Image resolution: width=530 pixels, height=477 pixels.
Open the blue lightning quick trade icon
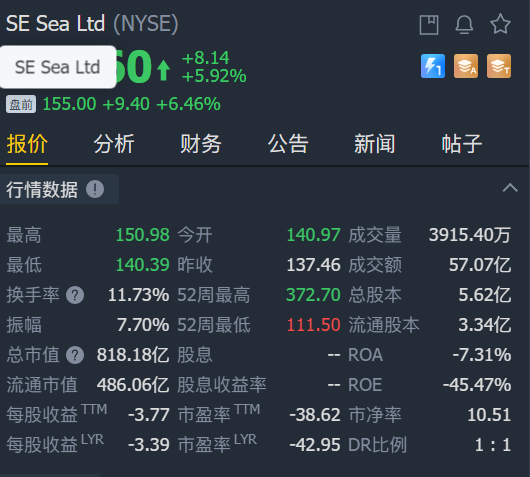[433, 66]
